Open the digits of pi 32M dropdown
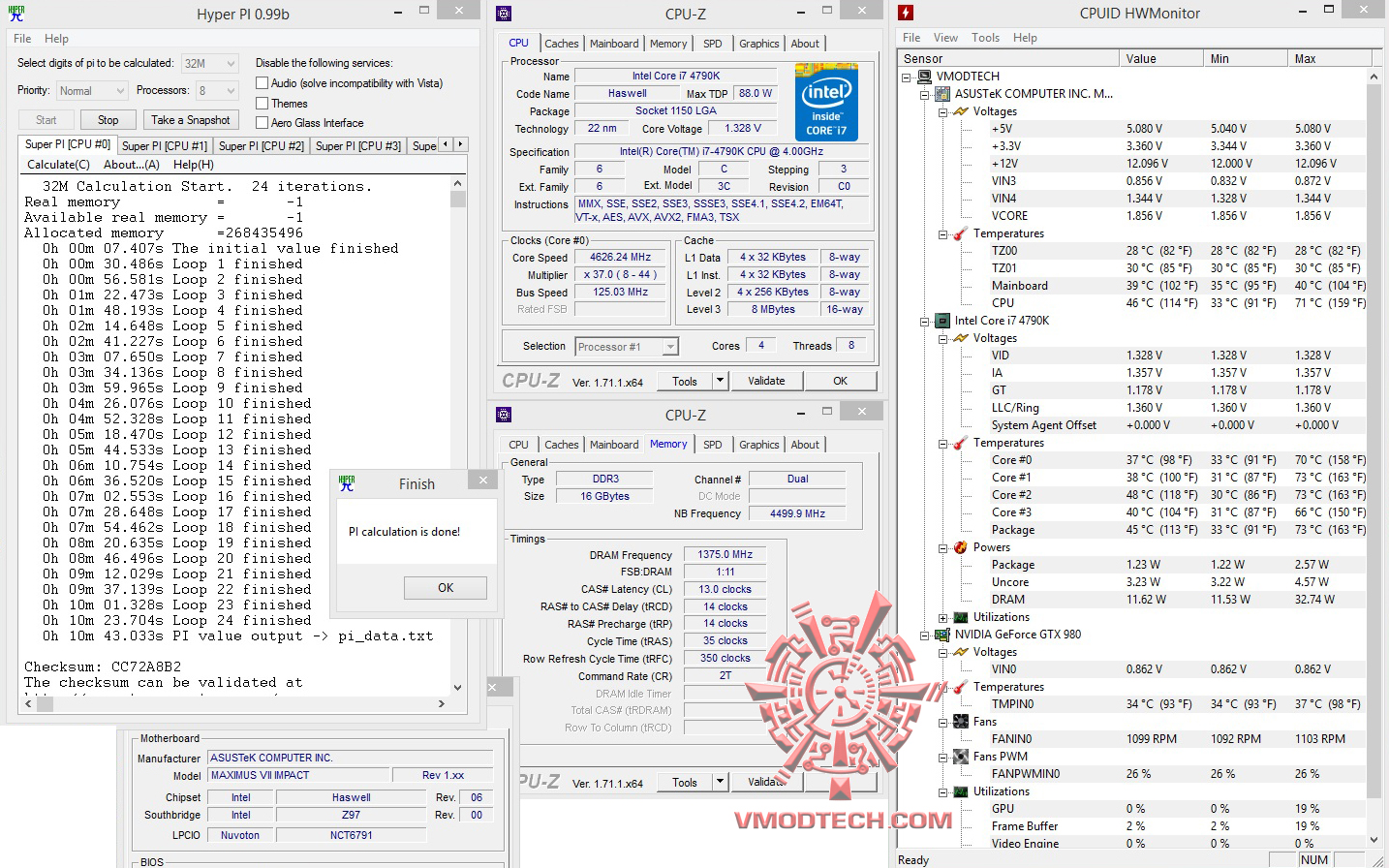The height and width of the screenshot is (868, 1389). click(x=209, y=64)
